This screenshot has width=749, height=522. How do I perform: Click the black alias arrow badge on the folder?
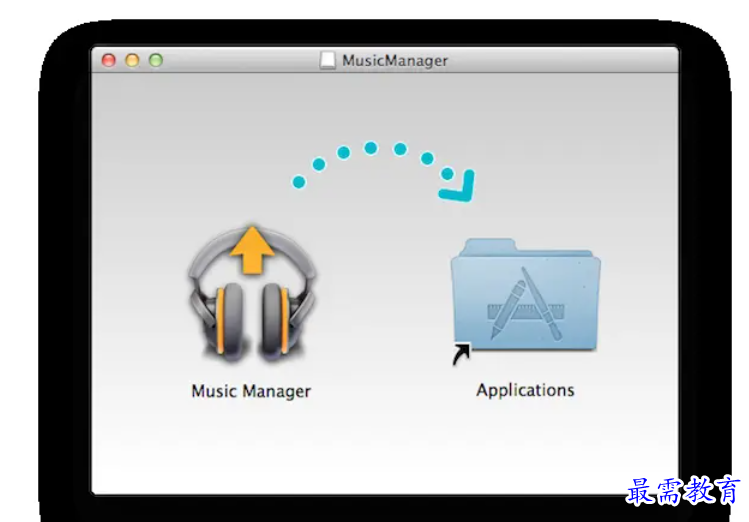462,353
